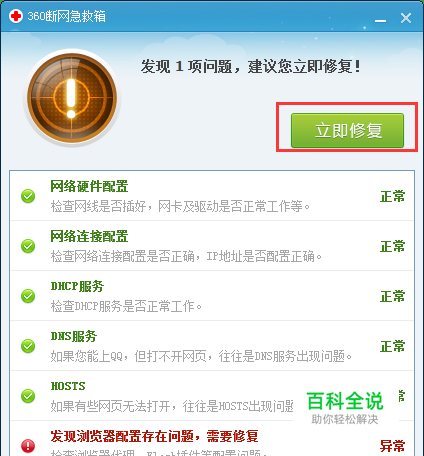Screen dimensions: 424x456
Task: Click the red 发现浏览器配置存在问题 text
Action: click(x=154, y=436)
